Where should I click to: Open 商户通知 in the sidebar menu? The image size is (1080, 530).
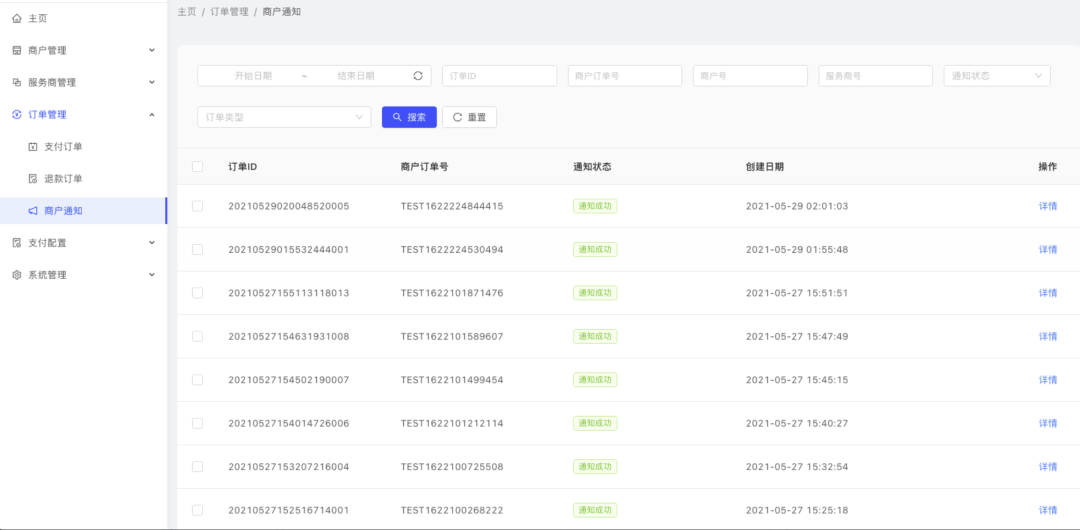pos(64,211)
